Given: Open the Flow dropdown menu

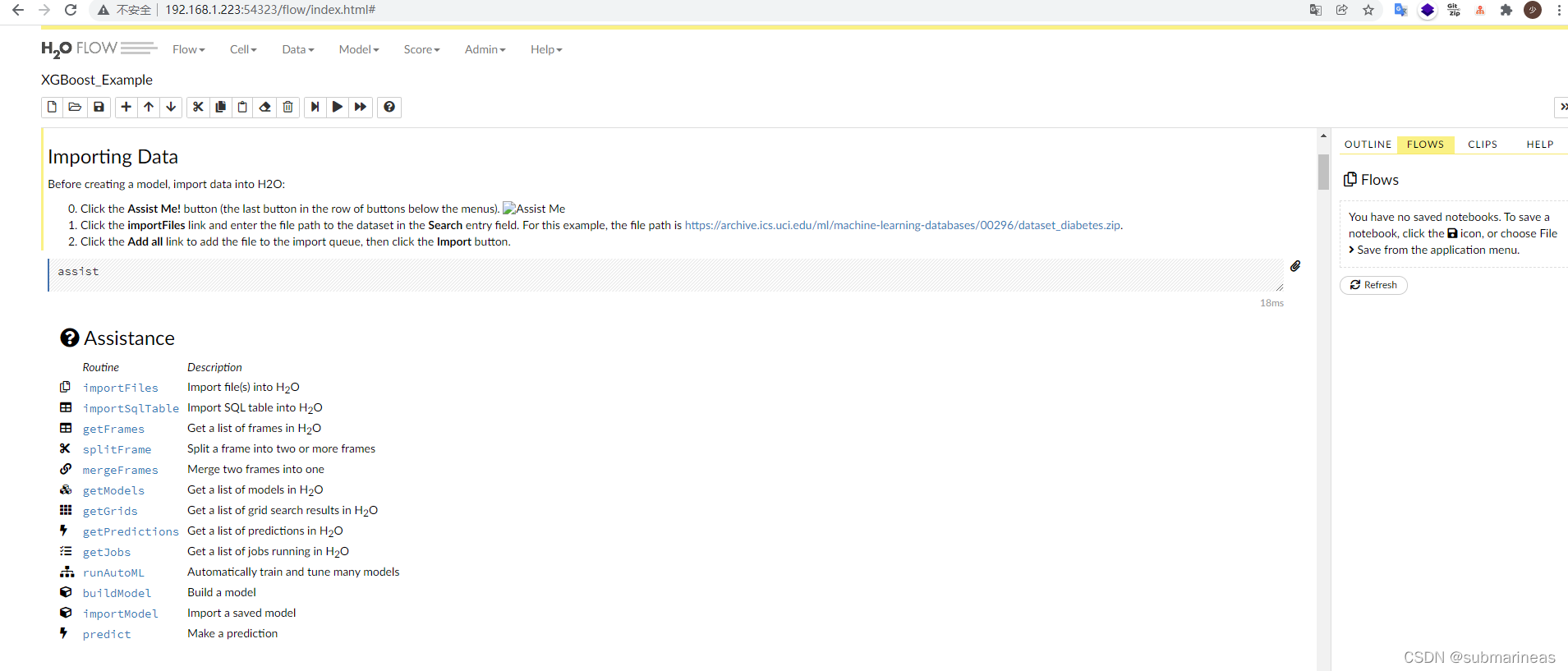Looking at the screenshot, I should [189, 49].
